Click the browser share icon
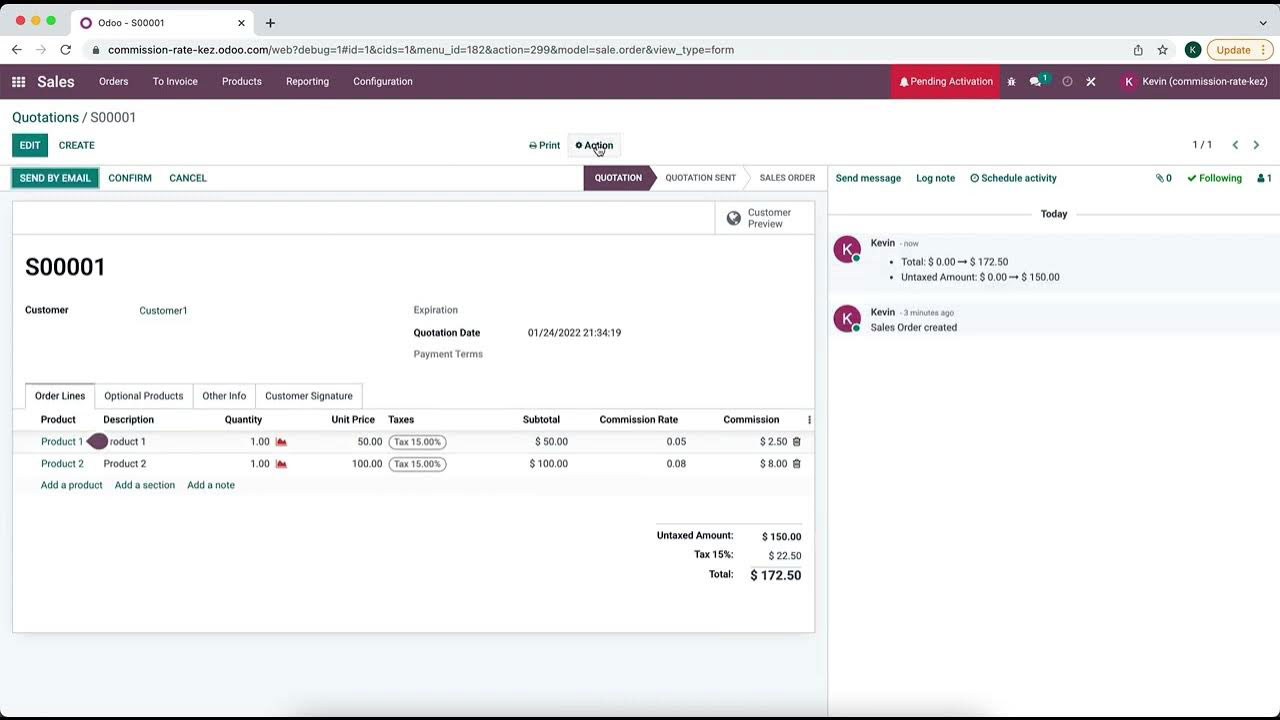The image size is (1280, 720). click(x=1138, y=50)
